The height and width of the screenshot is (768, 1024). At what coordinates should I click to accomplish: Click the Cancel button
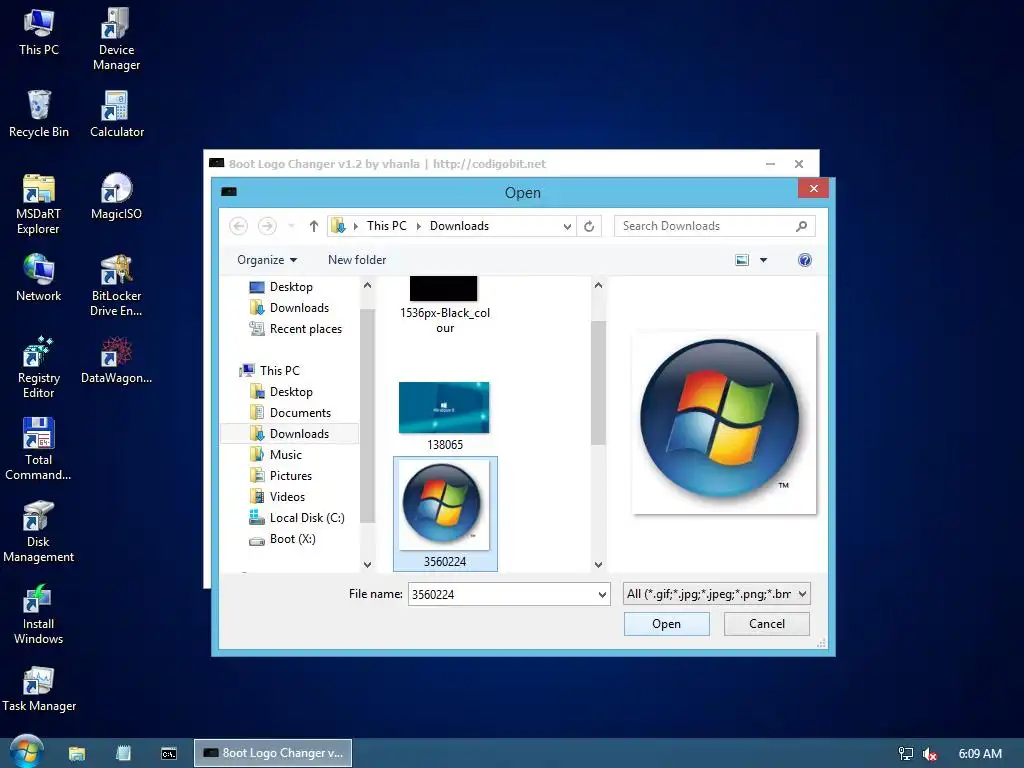pos(767,624)
